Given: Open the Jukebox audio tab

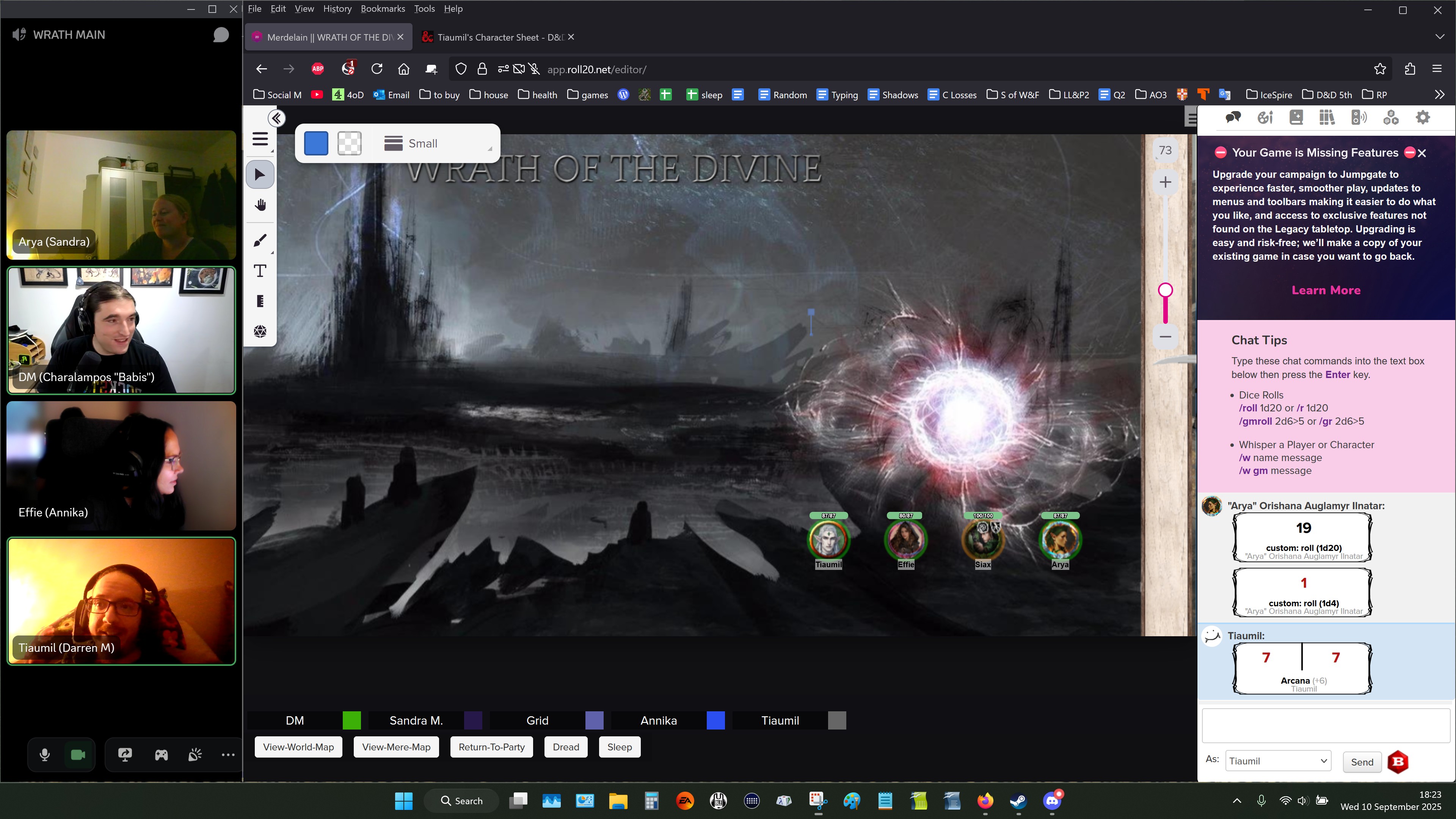Looking at the screenshot, I should [x=1359, y=118].
